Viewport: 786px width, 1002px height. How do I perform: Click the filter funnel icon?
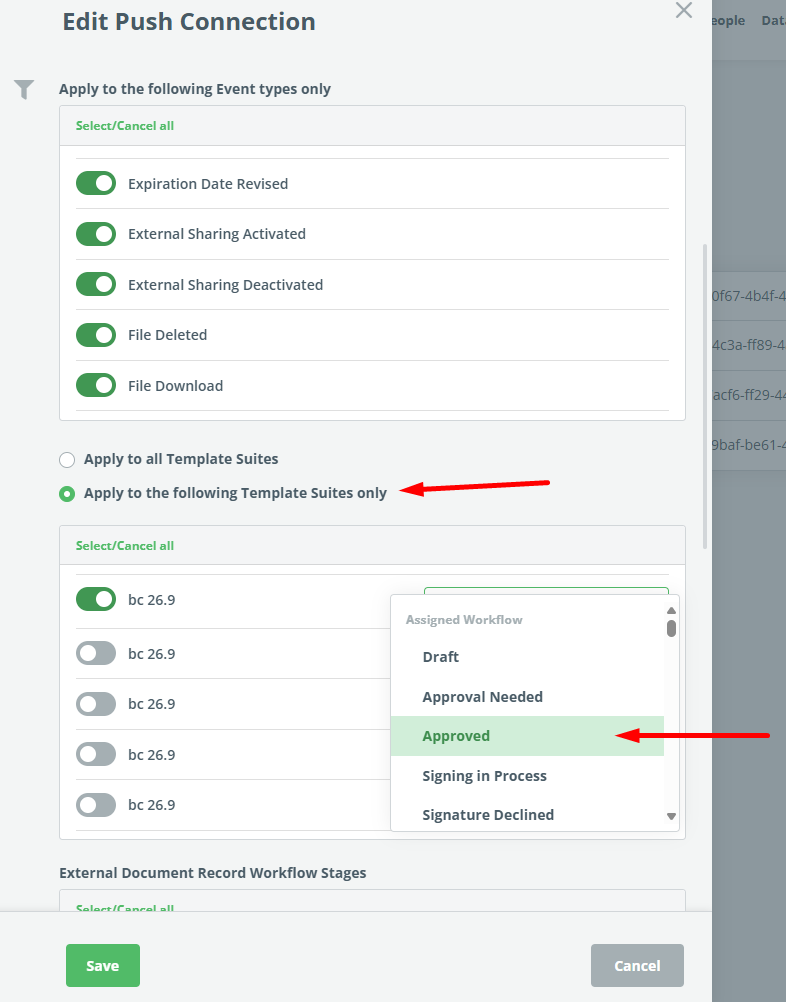pyautogui.click(x=25, y=90)
